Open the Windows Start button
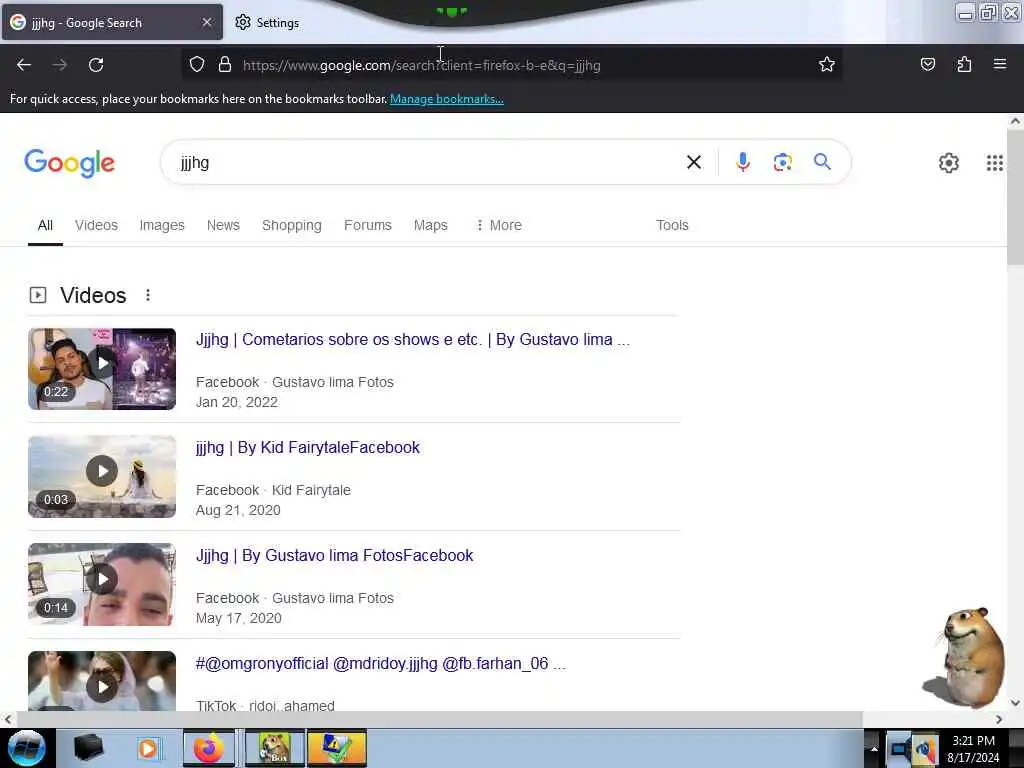Screen dimensions: 1024x768 coord(26,748)
